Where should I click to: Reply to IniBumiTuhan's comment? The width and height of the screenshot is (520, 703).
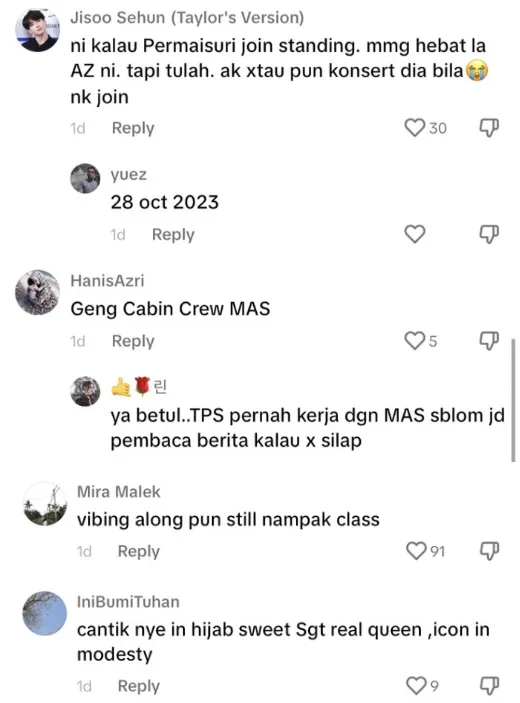coord(139,686)
